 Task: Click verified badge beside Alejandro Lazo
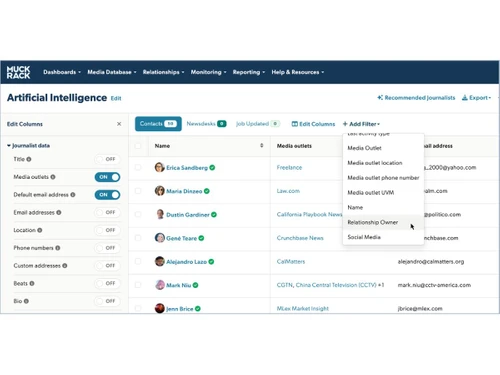211,262
